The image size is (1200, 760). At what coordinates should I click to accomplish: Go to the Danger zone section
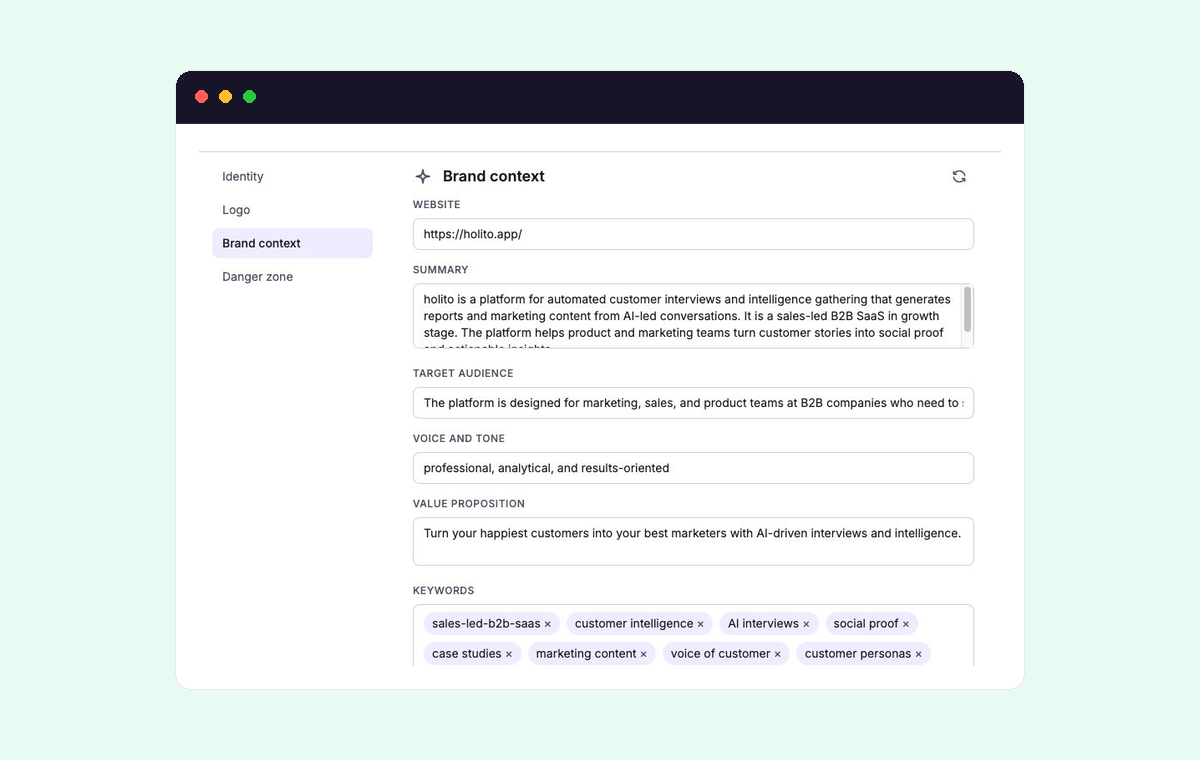click(x=292, y=277)
